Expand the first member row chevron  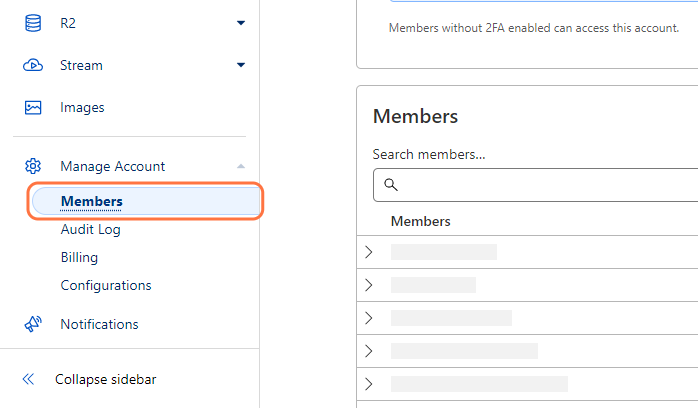point(369,252)
